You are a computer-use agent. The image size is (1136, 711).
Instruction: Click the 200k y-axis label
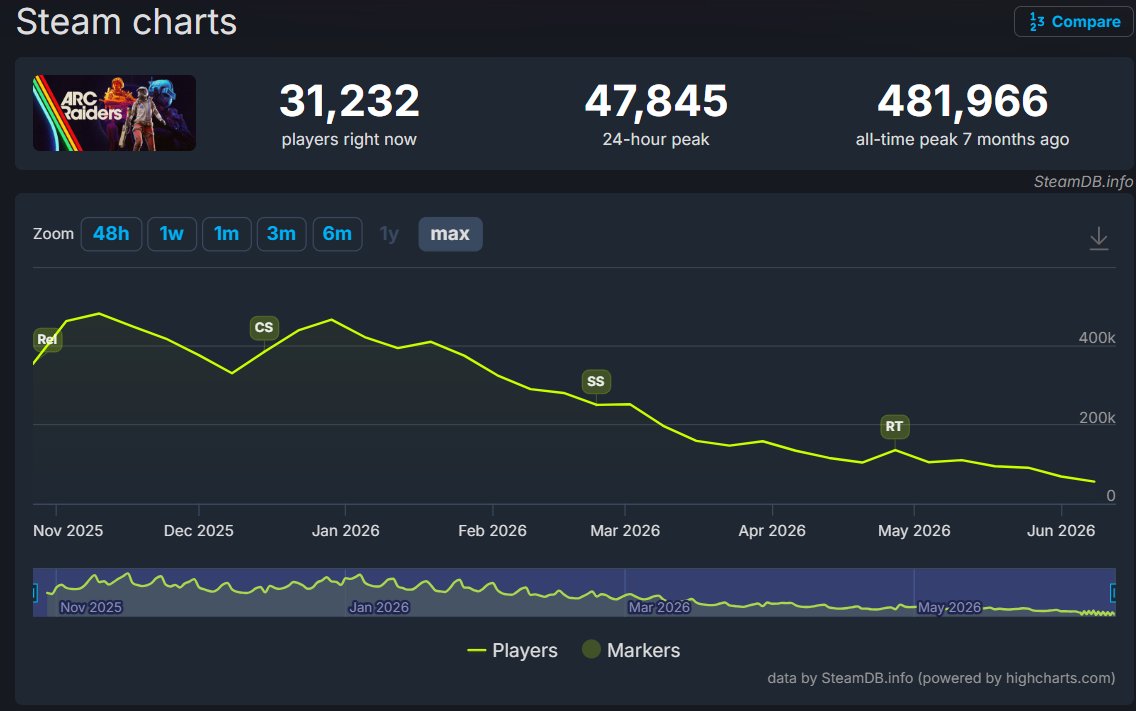pos(1097,417)
